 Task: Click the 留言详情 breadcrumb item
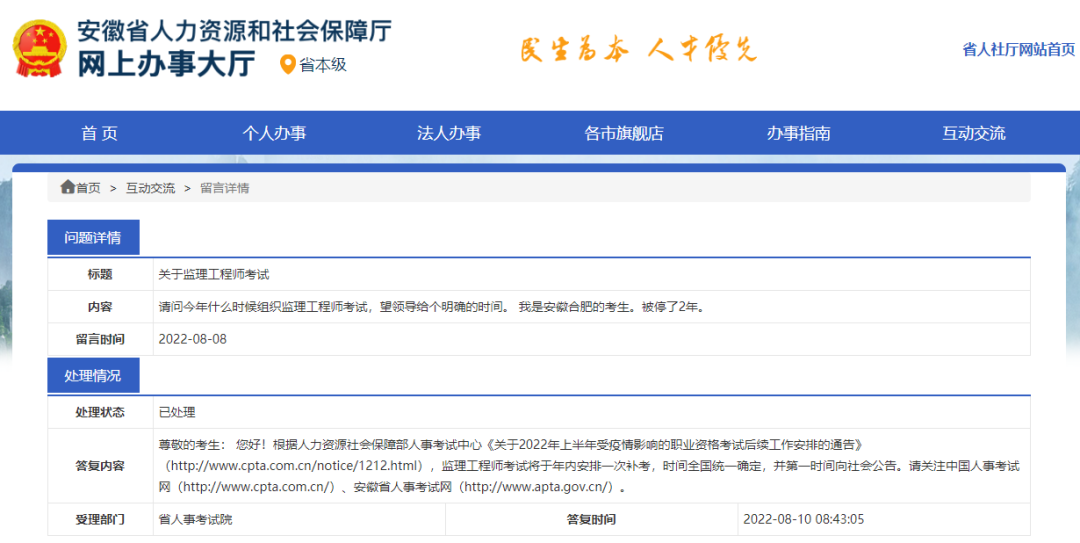point(225,188)
